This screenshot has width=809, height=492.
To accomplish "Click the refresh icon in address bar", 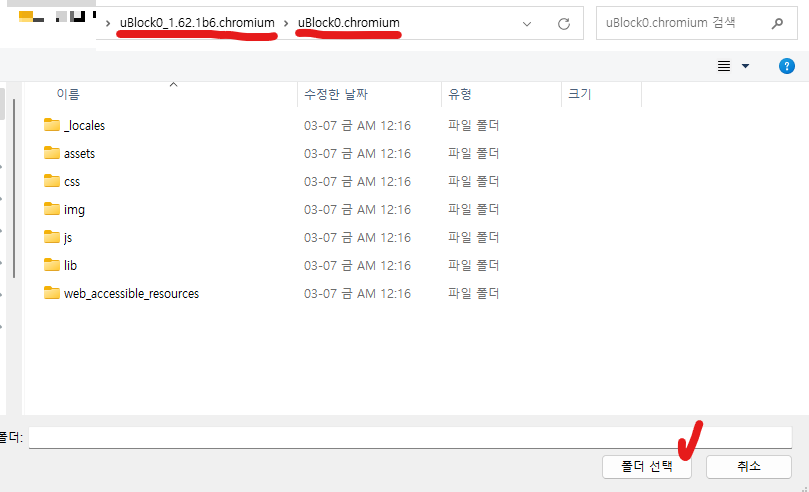I will tap(564, 24).
